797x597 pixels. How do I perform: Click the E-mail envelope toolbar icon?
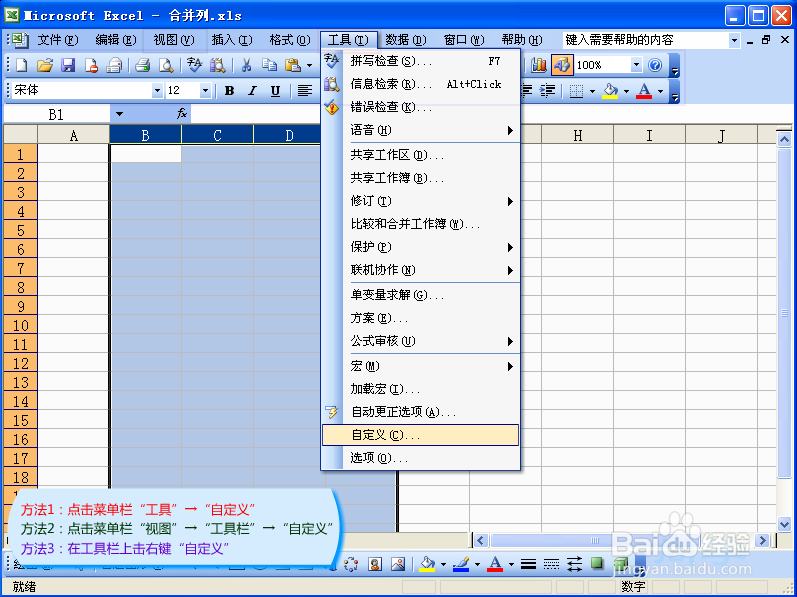114,65
